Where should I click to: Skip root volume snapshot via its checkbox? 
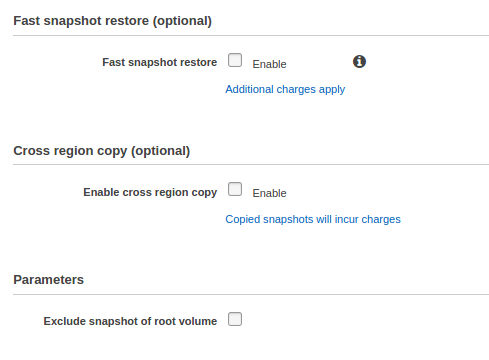tap(235, 319)
